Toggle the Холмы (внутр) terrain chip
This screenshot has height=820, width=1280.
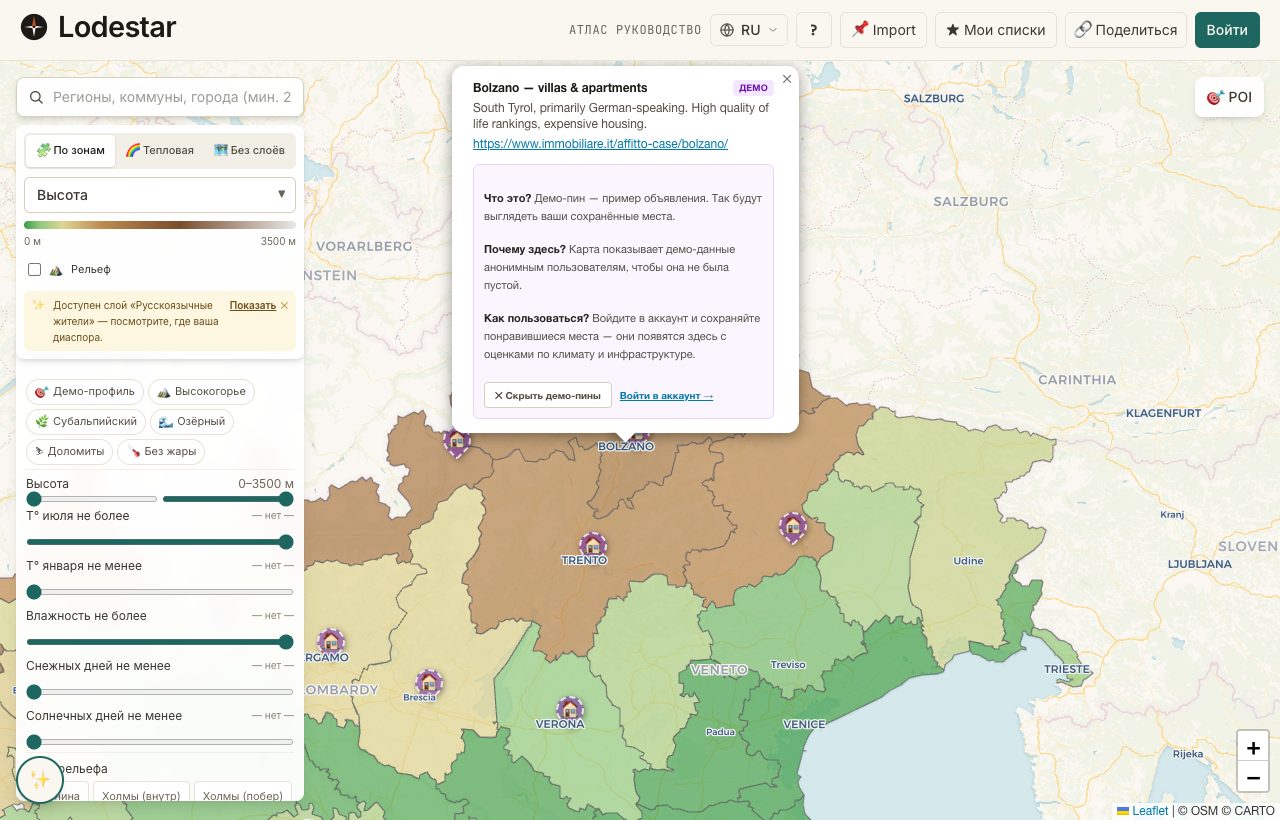point(141,792)
